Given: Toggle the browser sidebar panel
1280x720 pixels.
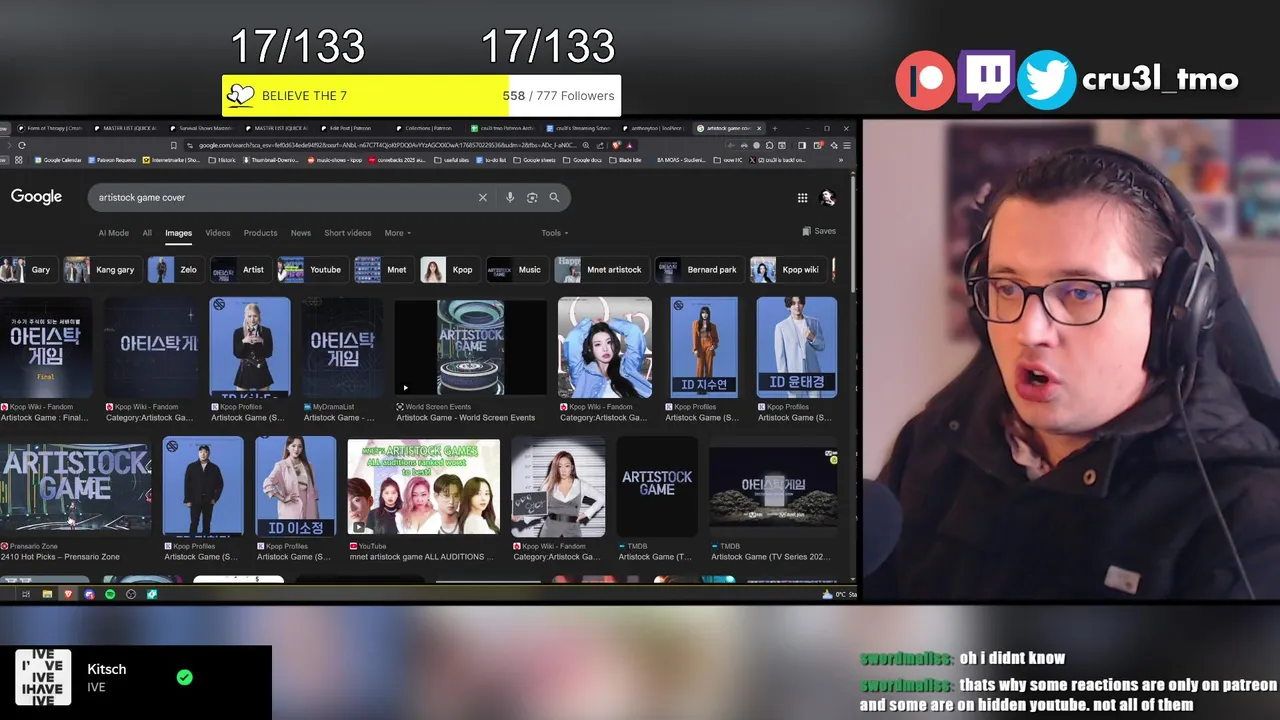Looking at the screenshot, I should [x=801, y=145].
